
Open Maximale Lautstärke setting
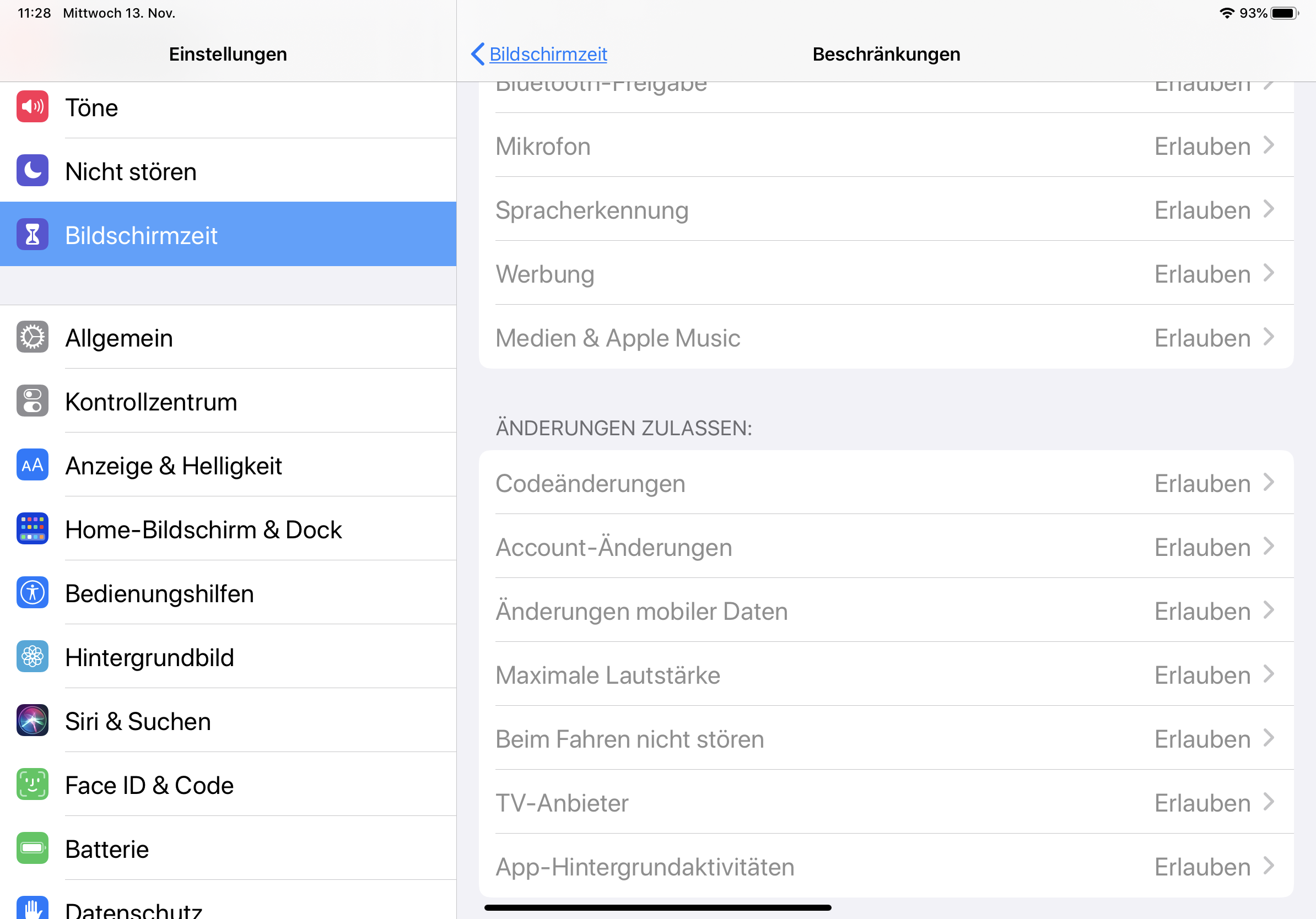[x=886, y=675]
